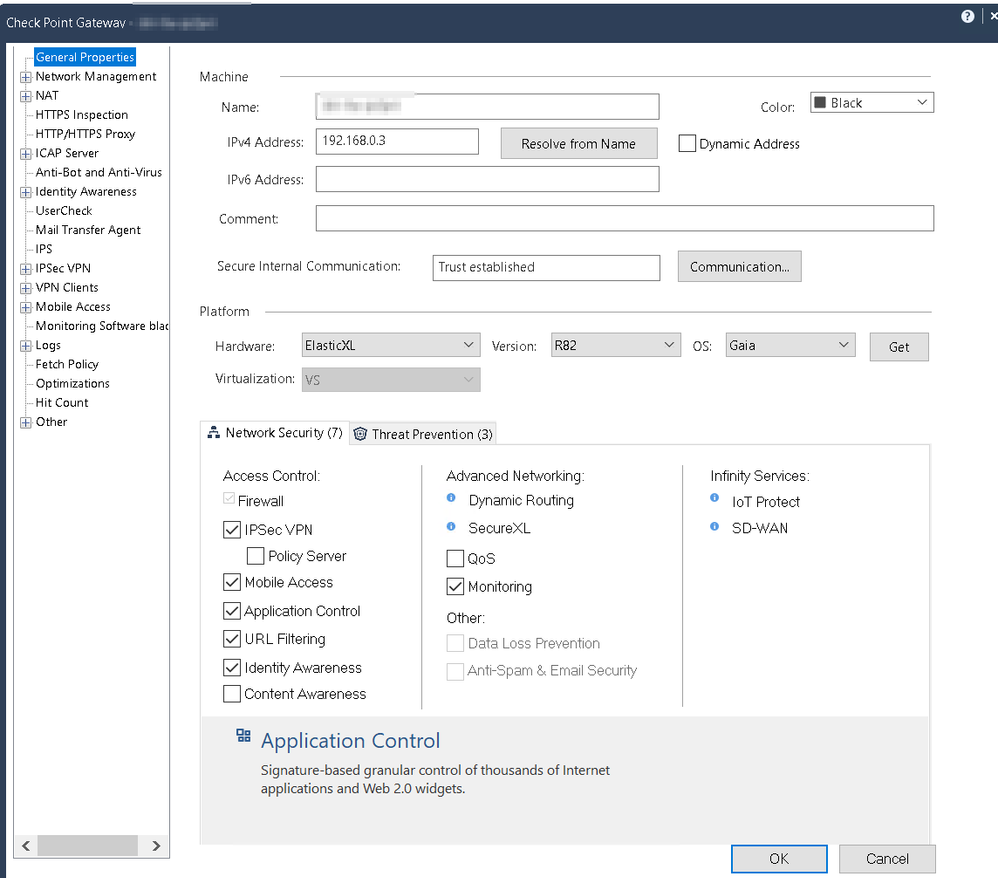This screenshot has height=878, width=998.
Task: Open the Hardware dropdown showing ElasticXL
Action: (391, 345)
